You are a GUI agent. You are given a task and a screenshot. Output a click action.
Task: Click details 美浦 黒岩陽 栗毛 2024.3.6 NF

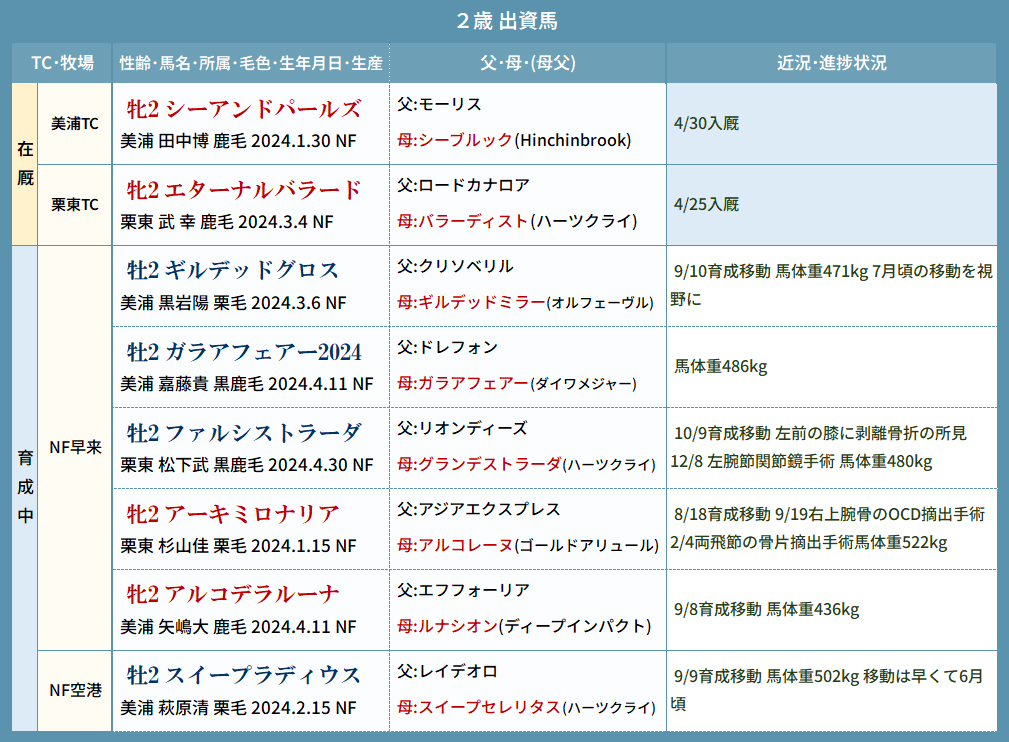pos(233,303)
